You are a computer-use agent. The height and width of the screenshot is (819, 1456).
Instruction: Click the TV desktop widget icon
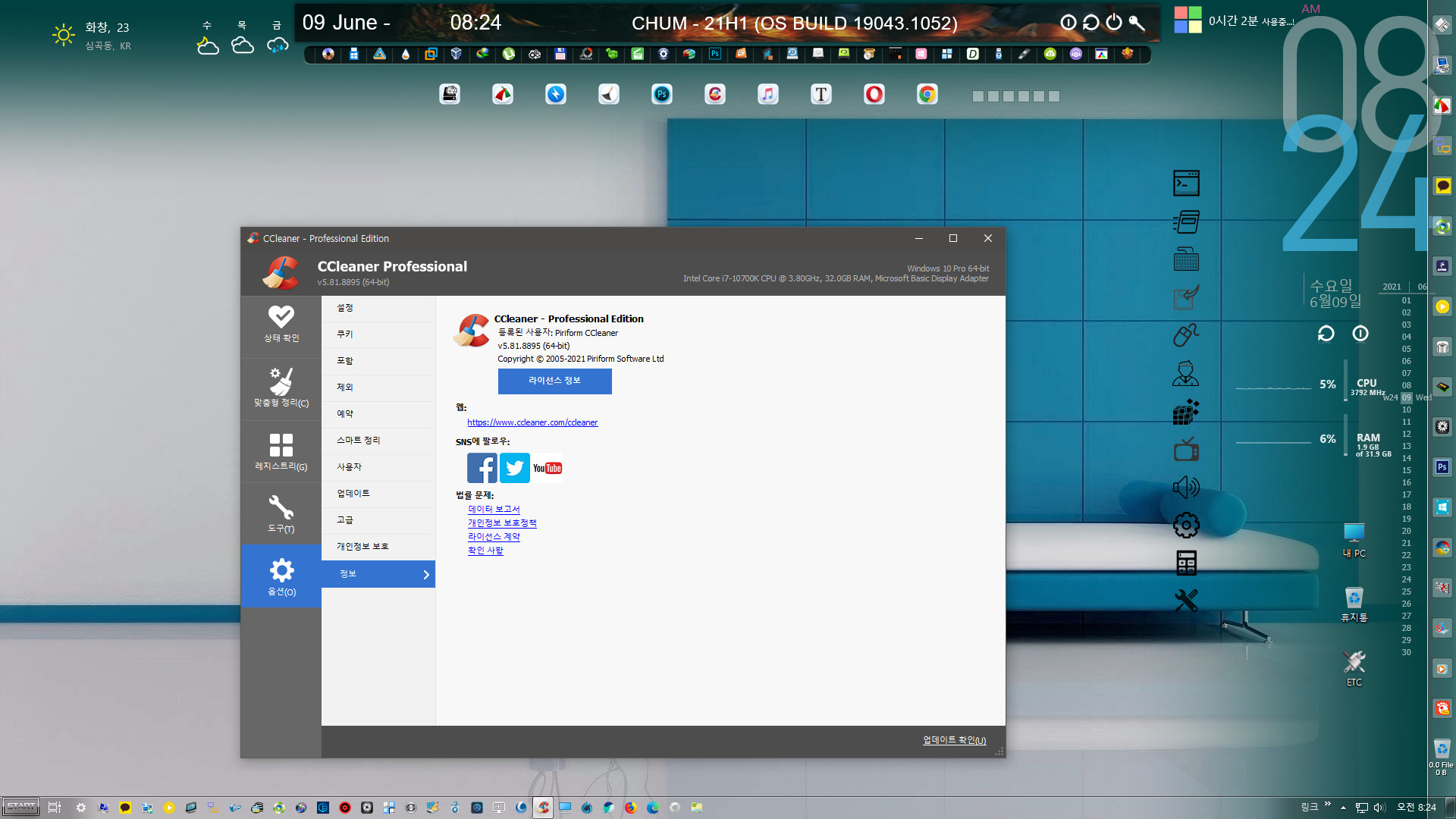coord(1186,450)
